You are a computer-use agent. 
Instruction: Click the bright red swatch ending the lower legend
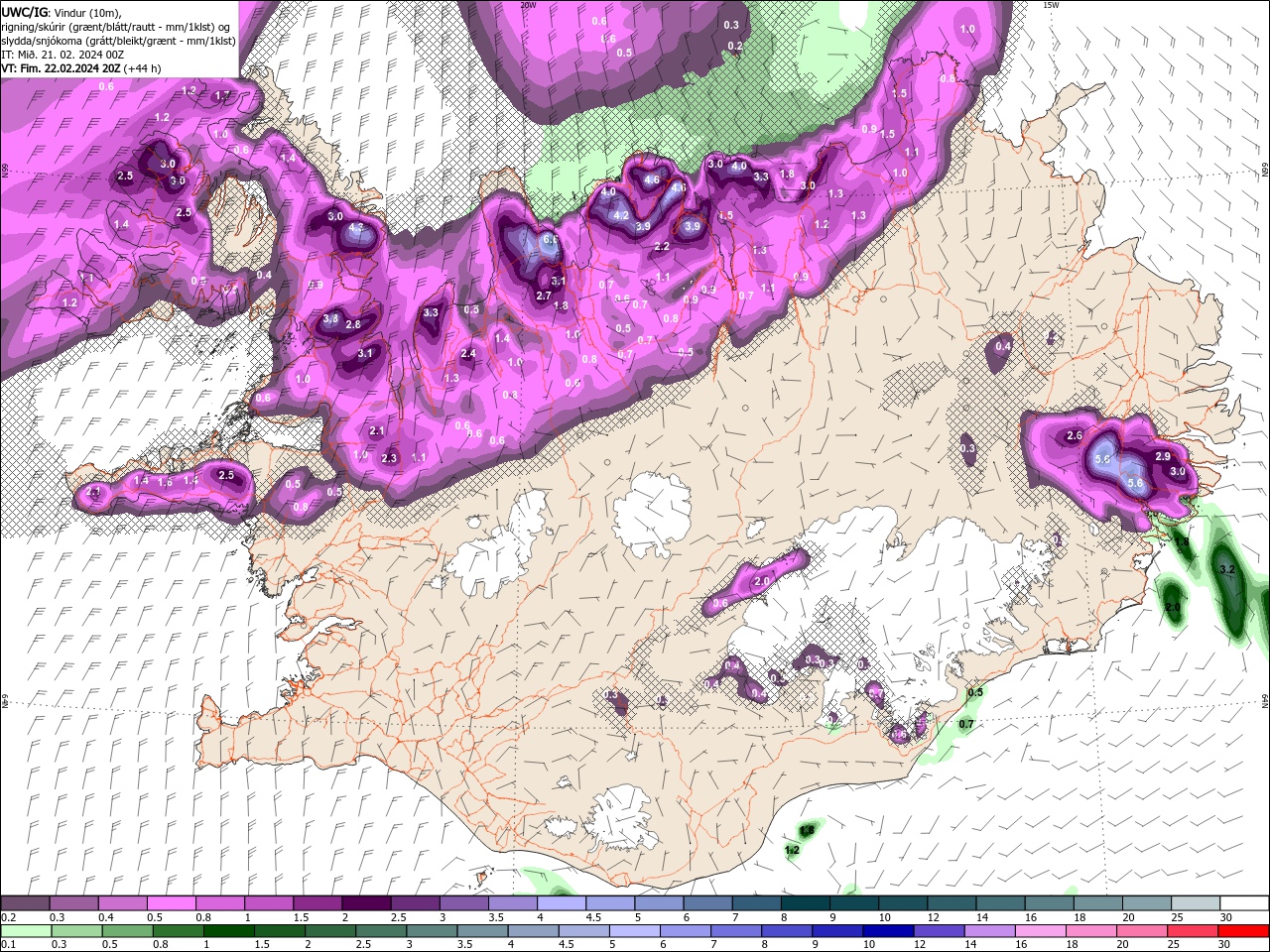(x=1243, y=931)
